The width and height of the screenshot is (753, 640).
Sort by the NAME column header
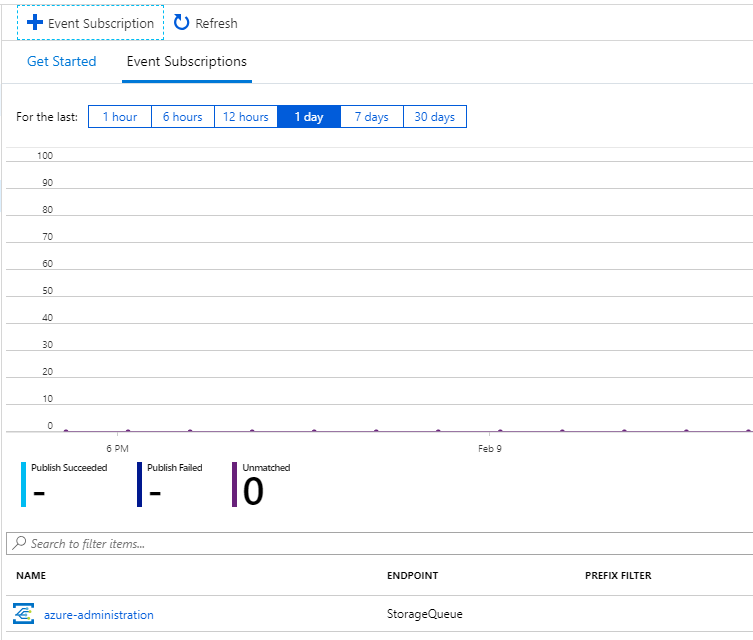31,575
